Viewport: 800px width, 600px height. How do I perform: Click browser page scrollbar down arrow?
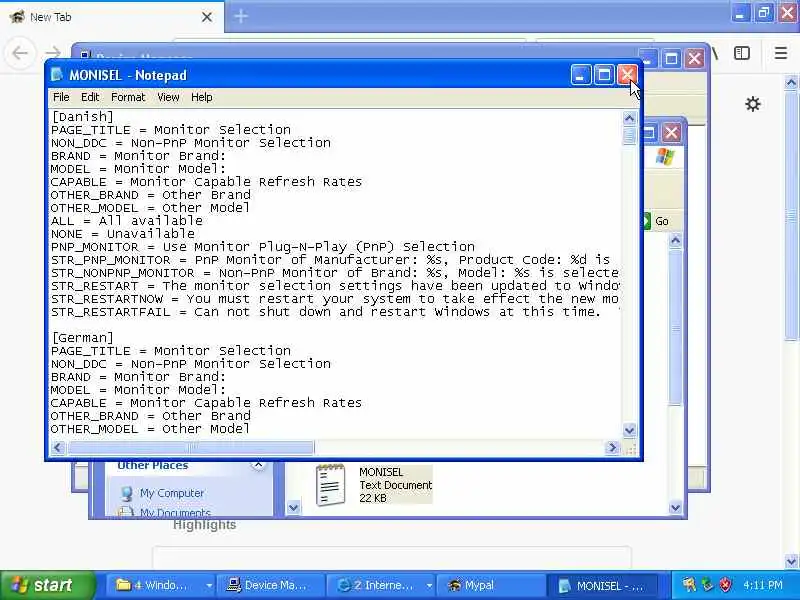[x=791, y=562]
